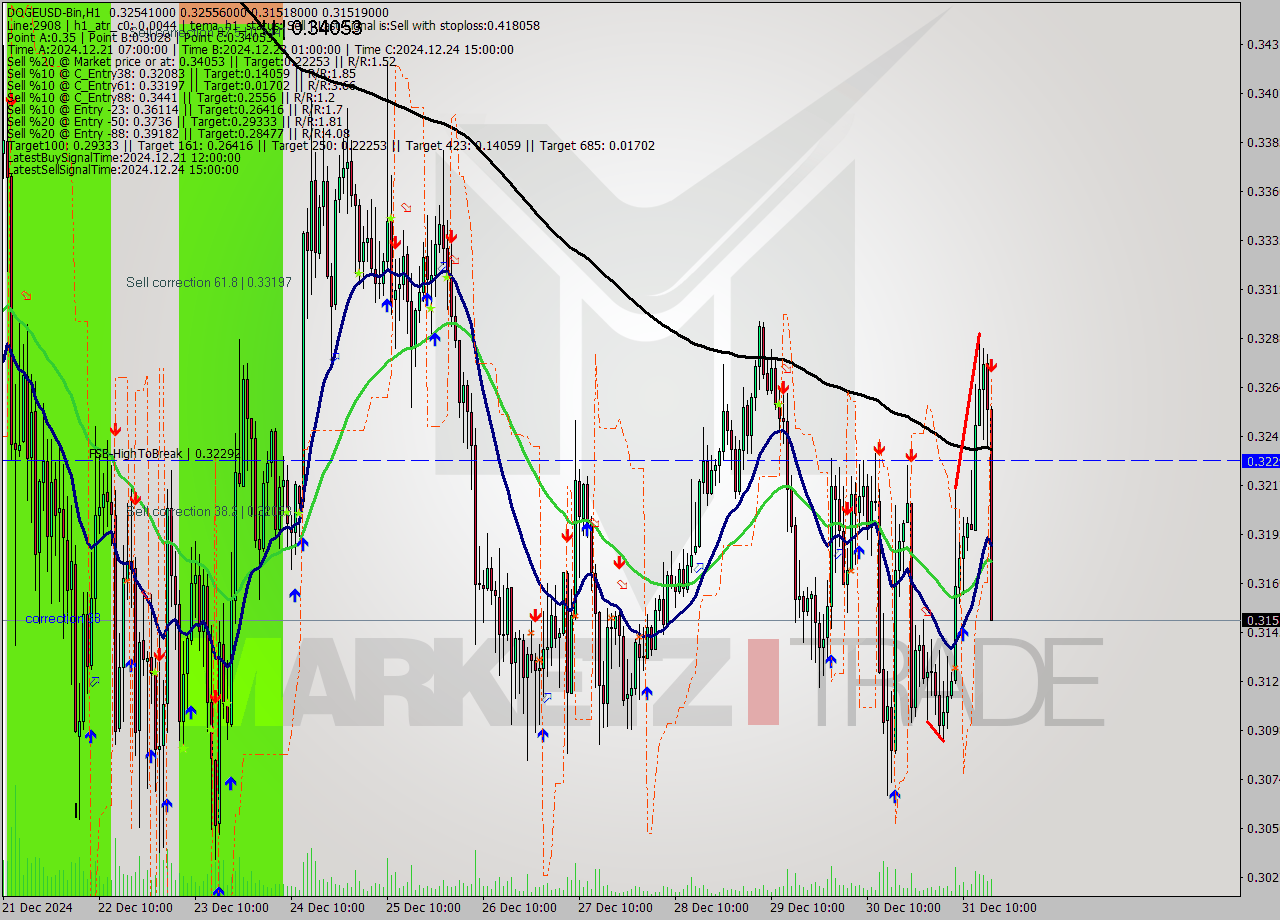This screenshot has width=1280, height=920.
Task: Click the 0.331 price axis label
Action: 1262,289
